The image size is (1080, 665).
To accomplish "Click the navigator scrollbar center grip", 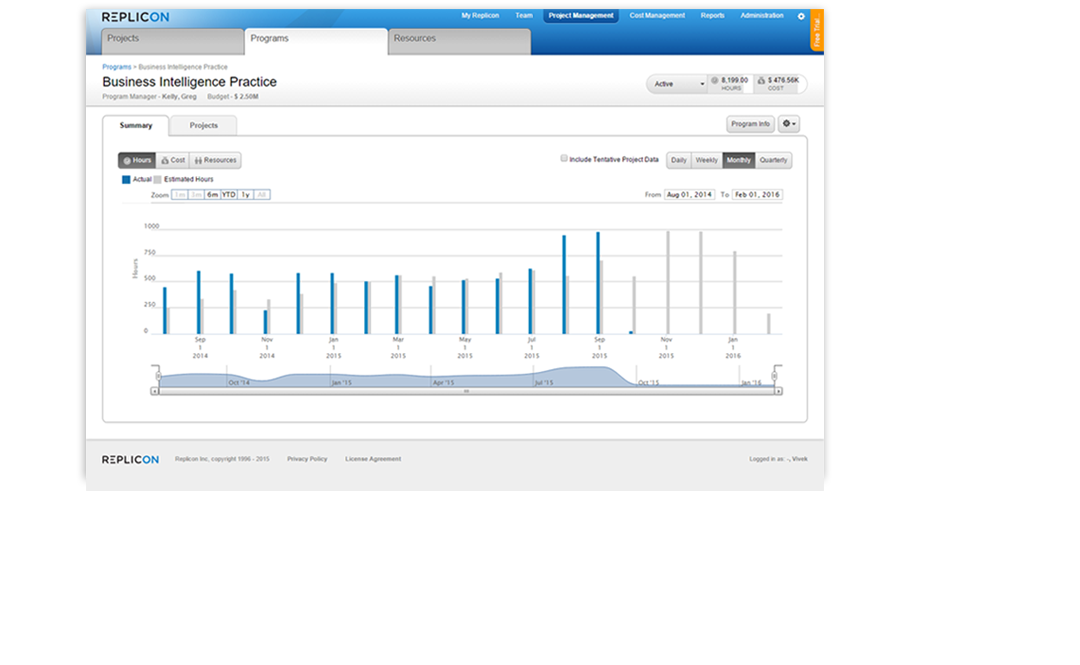I will coord(466,391).
